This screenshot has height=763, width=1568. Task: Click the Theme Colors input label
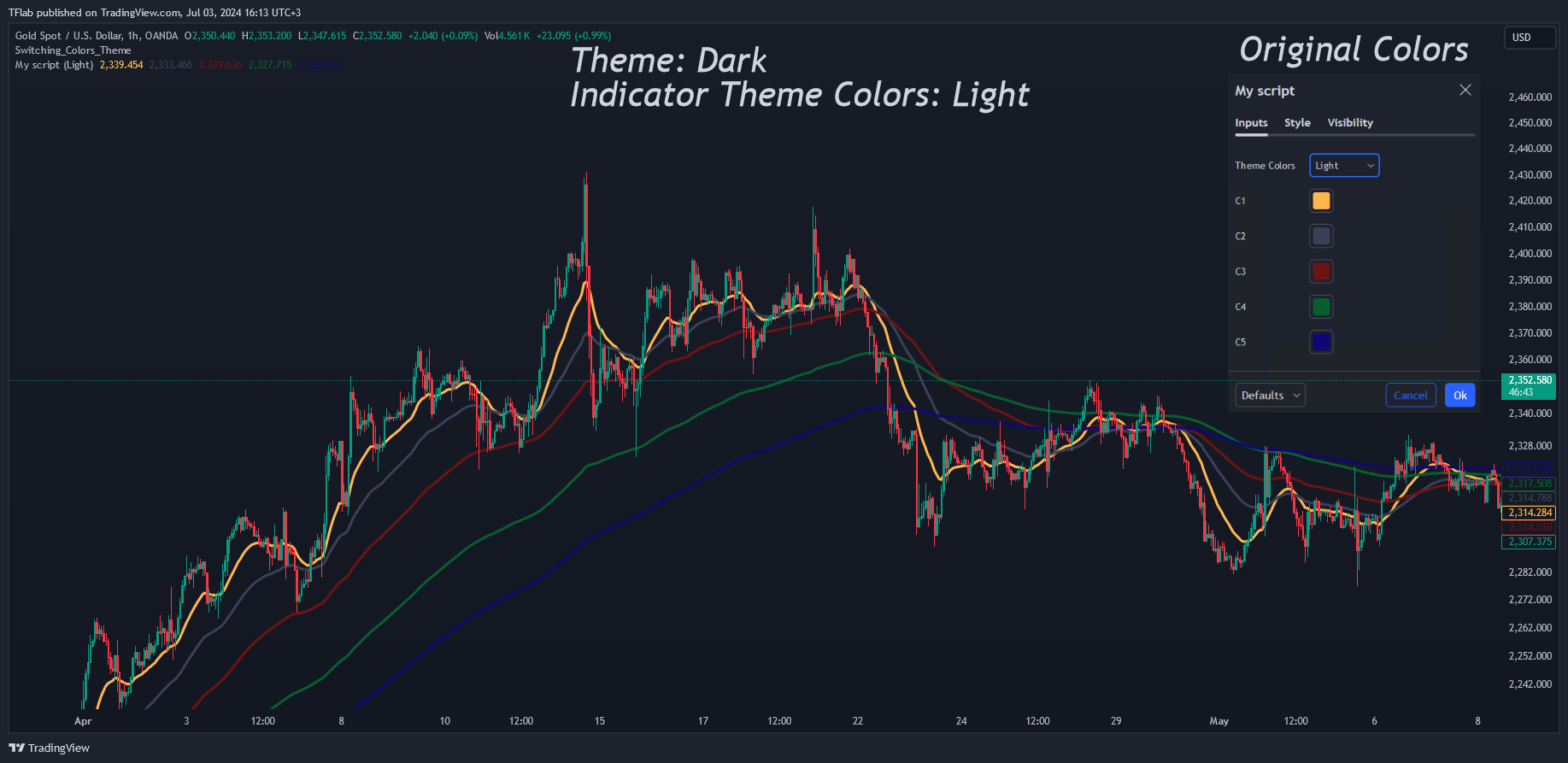click(1265, 166)
